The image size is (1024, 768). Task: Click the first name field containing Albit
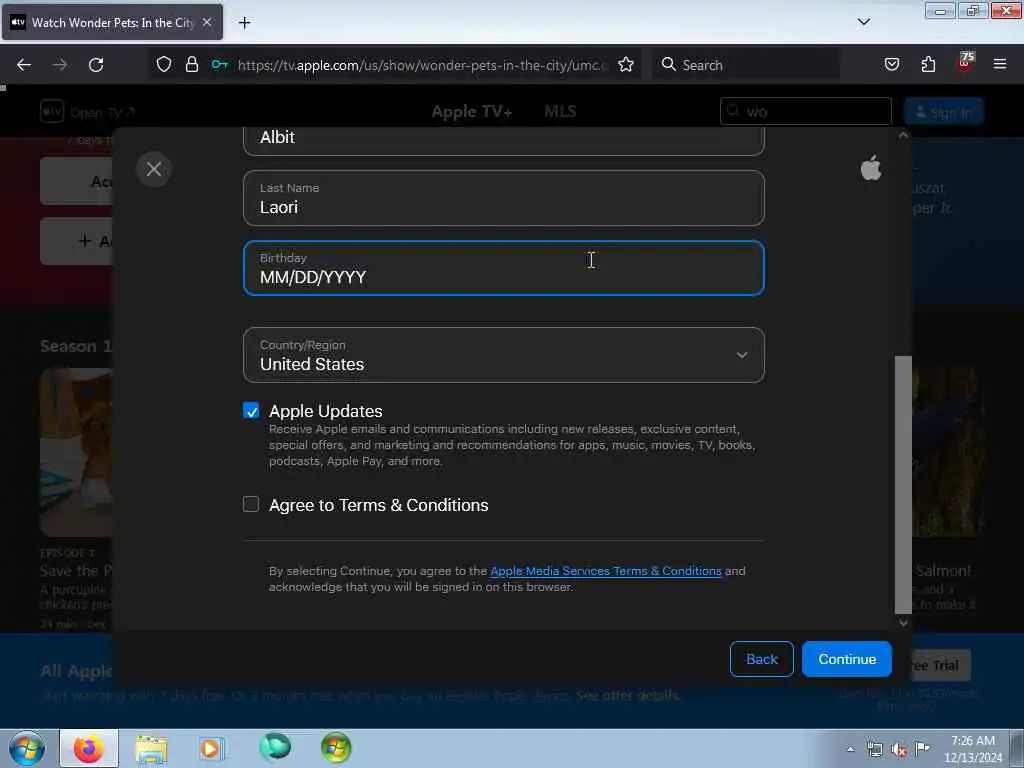point(504,140)
